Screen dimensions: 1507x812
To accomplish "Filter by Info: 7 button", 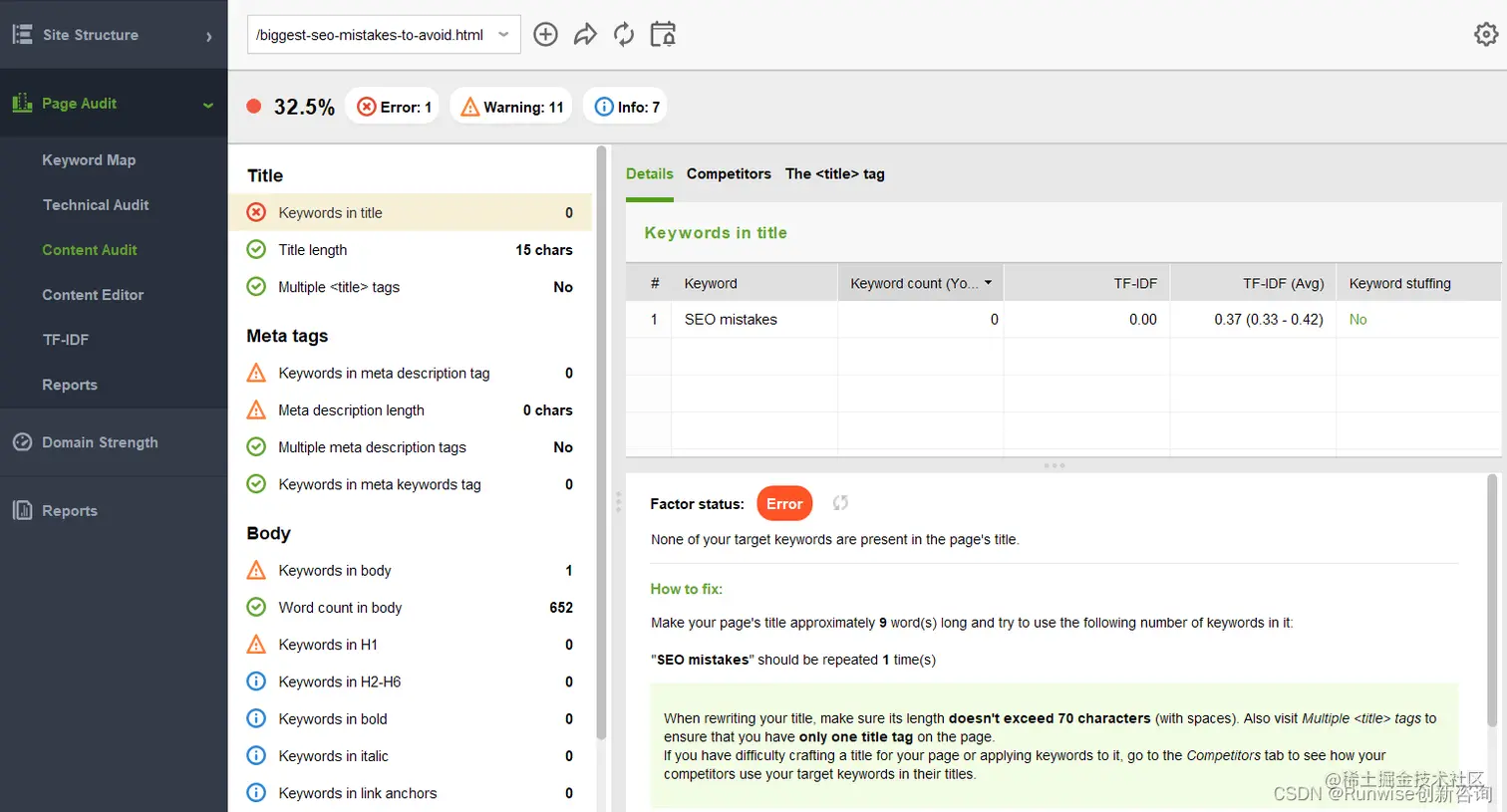I will click(626, 107).
